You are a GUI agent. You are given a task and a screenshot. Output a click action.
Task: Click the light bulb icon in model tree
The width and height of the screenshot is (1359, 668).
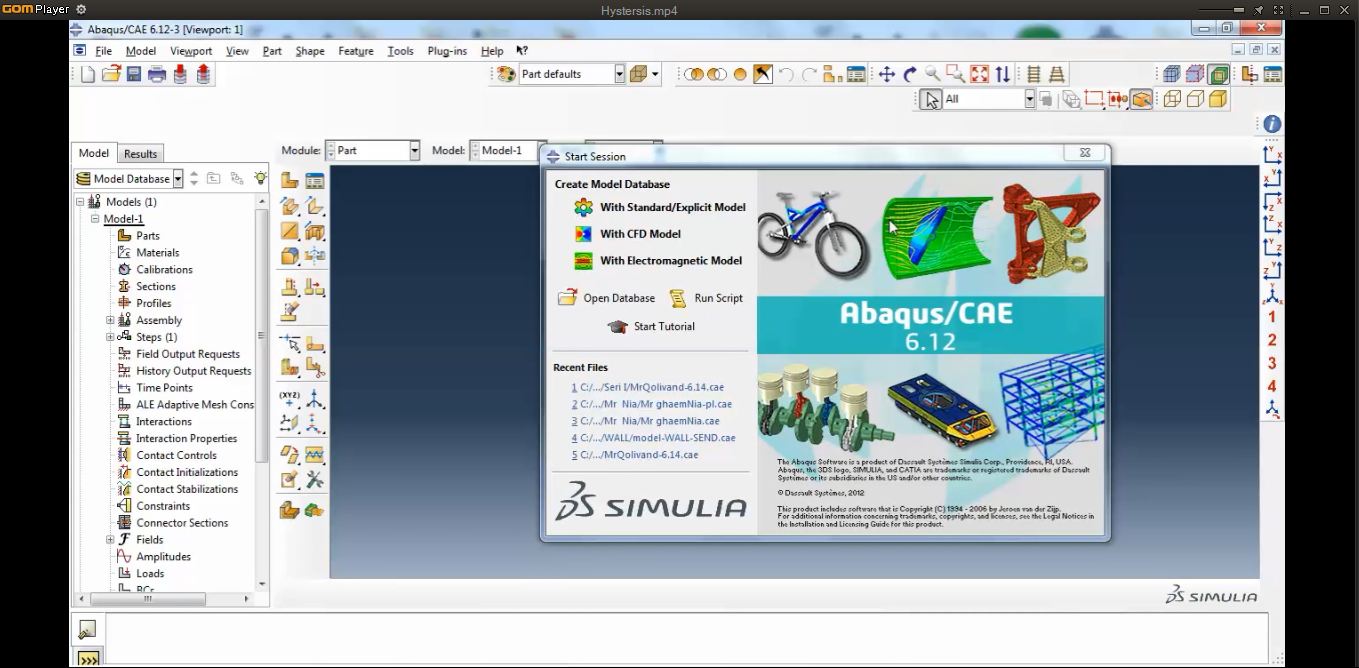[260, 178]
